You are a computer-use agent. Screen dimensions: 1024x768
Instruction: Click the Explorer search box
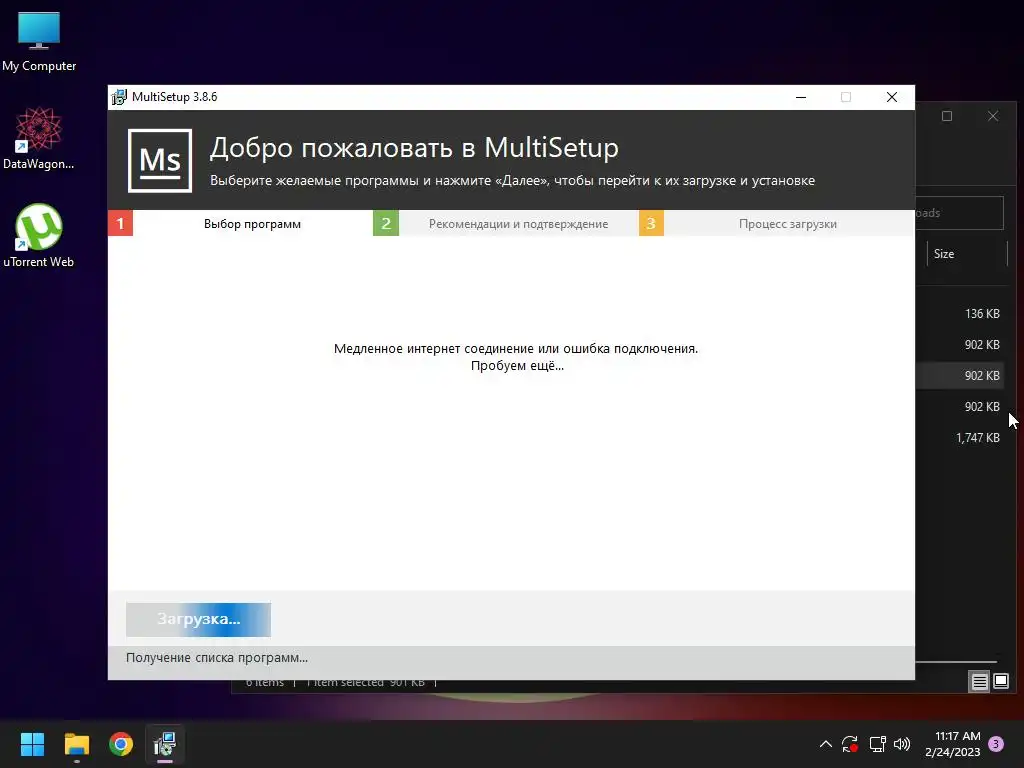959,213
